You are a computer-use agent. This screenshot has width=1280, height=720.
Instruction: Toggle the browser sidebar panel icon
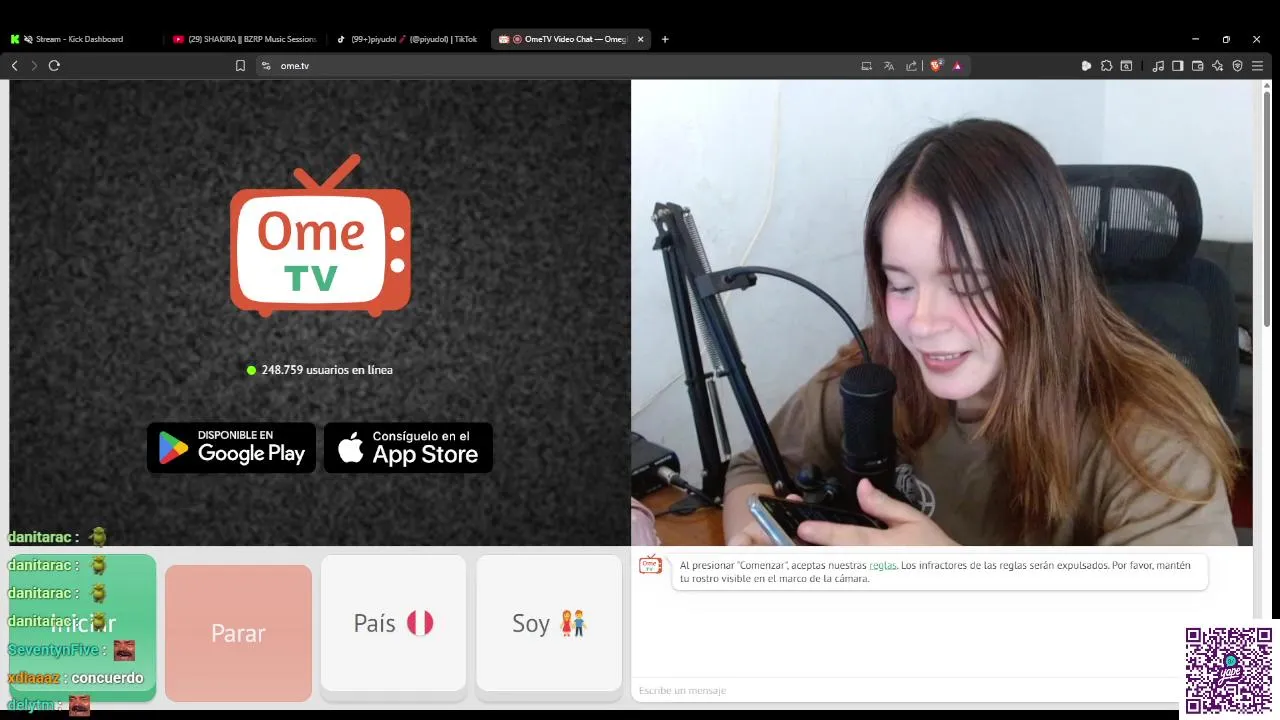tap(1177, 66)
